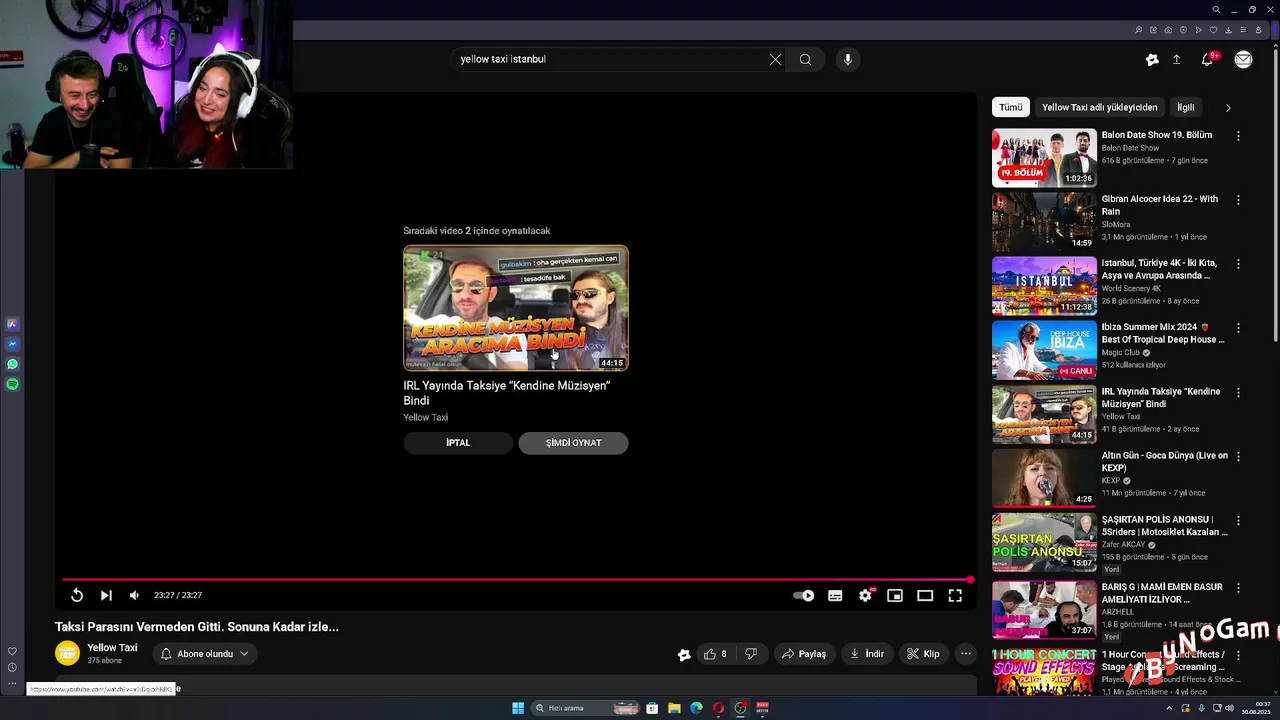The width and height of the screenshot is (1280, 720).
Task: Open Aria AI icon in Opera sidebar
Action: pyautogui.click(x=12, y=324)
